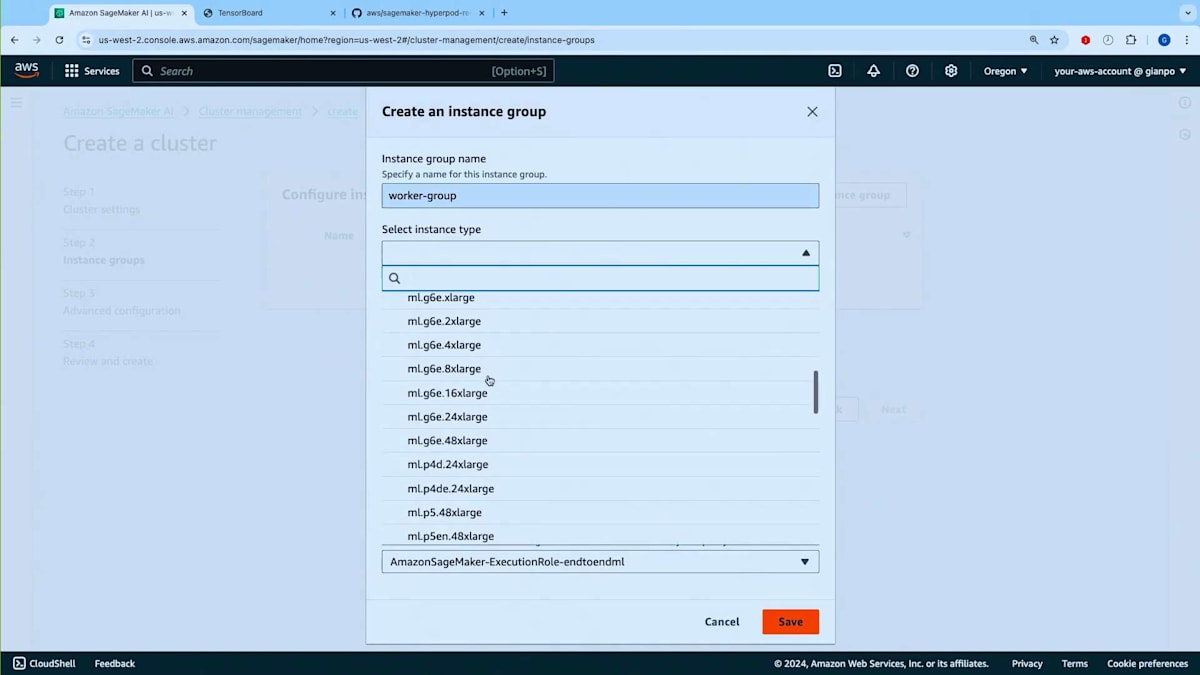This screenshot has width=1200, height=675.
Task: Focus the AWS console Search box
Action: 343,71
